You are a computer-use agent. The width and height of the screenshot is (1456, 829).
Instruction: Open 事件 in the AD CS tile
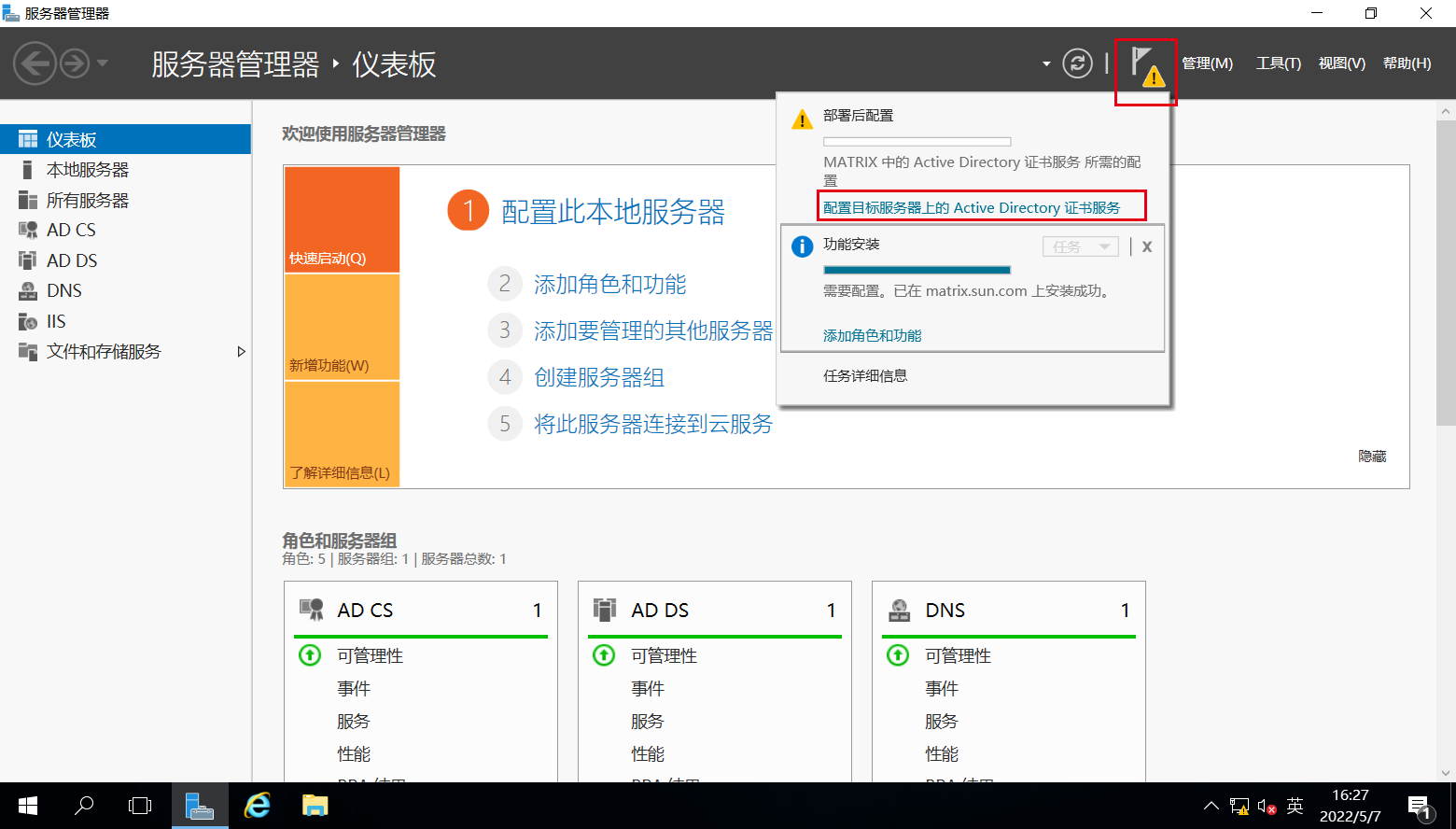(354, 688)
